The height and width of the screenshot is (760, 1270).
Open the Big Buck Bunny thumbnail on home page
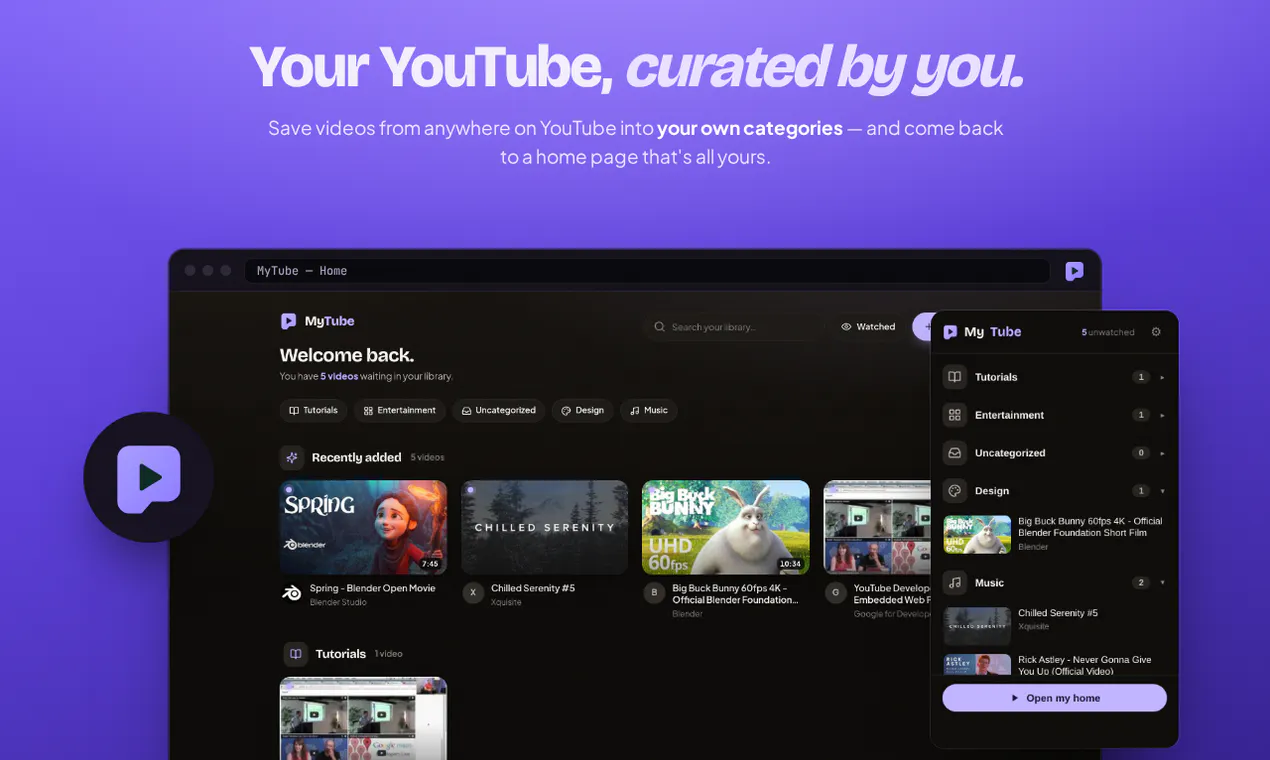[725, 527]
